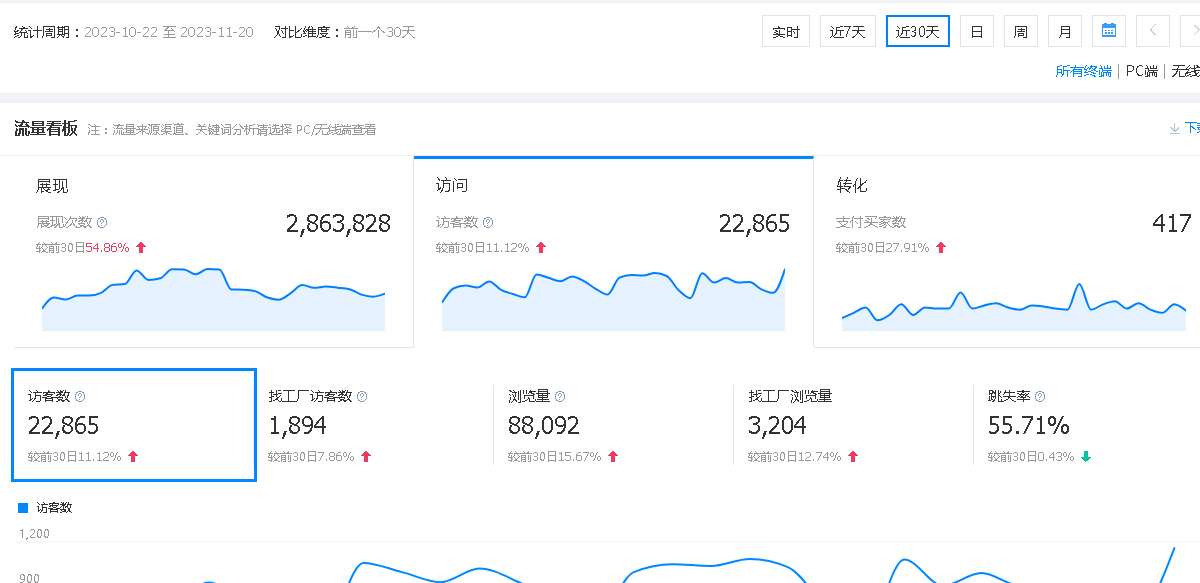Screen dimensions: 1200x583
Task: Click help icon beside 找工厂访客数
Action: [362, 397]
